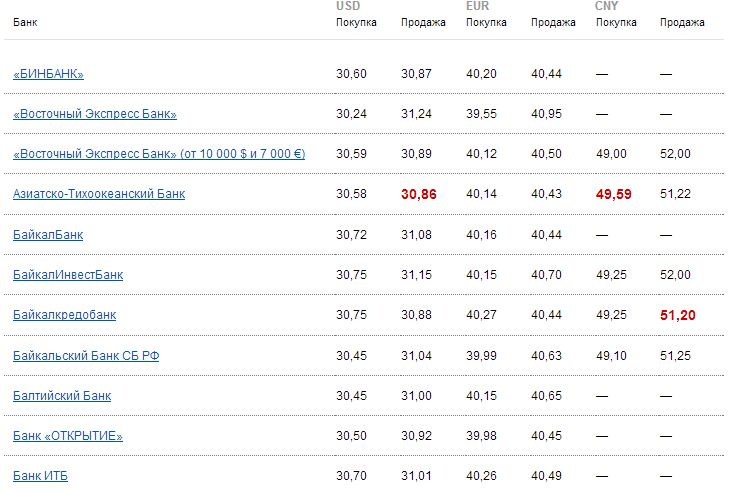Select Байкальский Банк USD buy 30,45
The height and width of the screenshot is (495, 732).
click(352, 356)
